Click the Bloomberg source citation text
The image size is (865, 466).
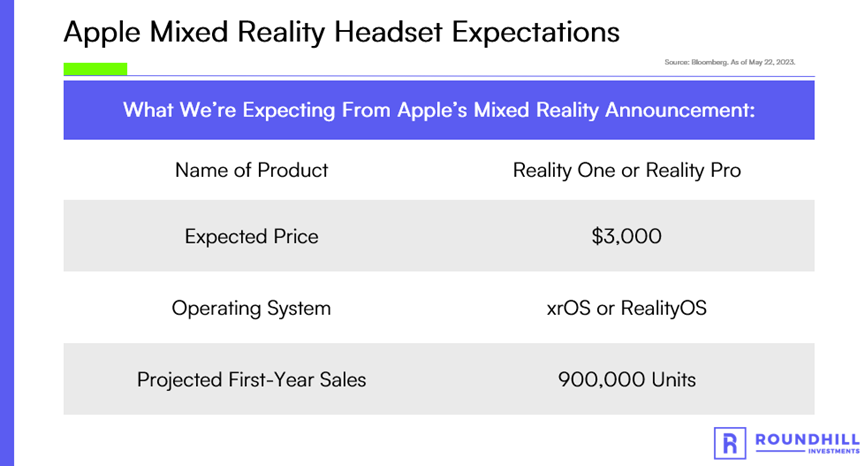[x=729, y=62]
